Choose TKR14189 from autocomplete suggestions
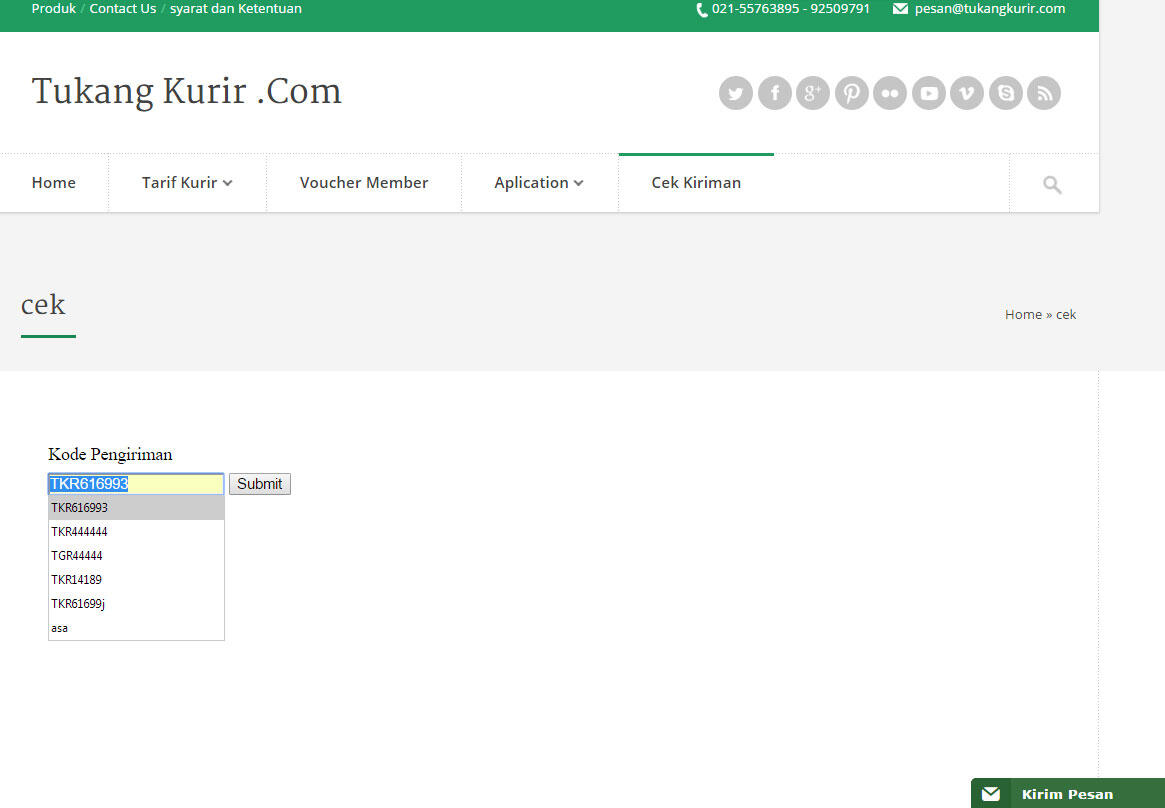 point(136,580)
